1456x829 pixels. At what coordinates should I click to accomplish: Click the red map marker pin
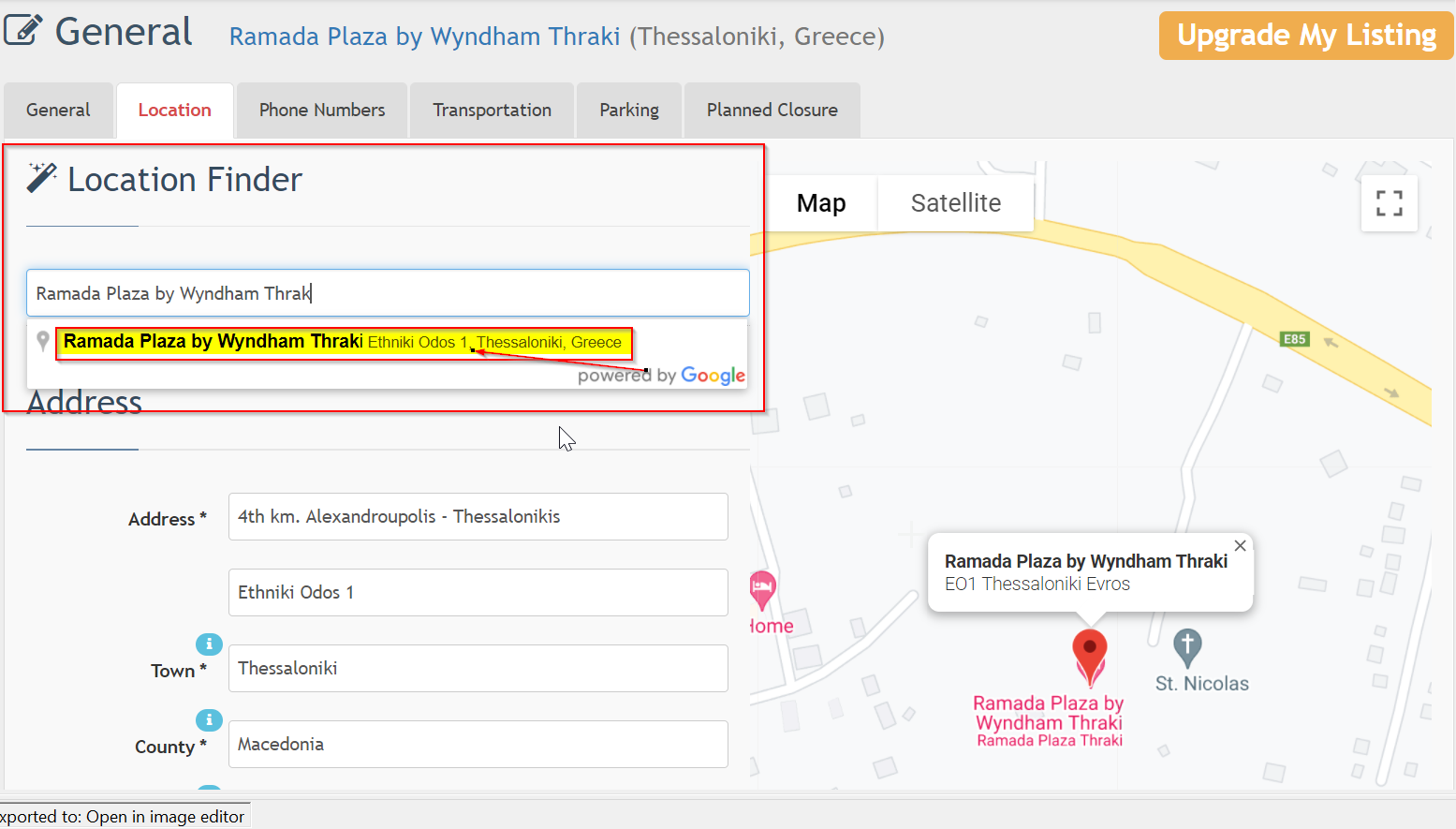[1089, 657]
